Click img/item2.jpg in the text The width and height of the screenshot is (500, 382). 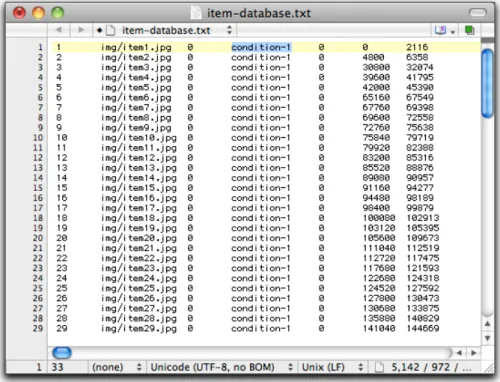pos(136,57)
